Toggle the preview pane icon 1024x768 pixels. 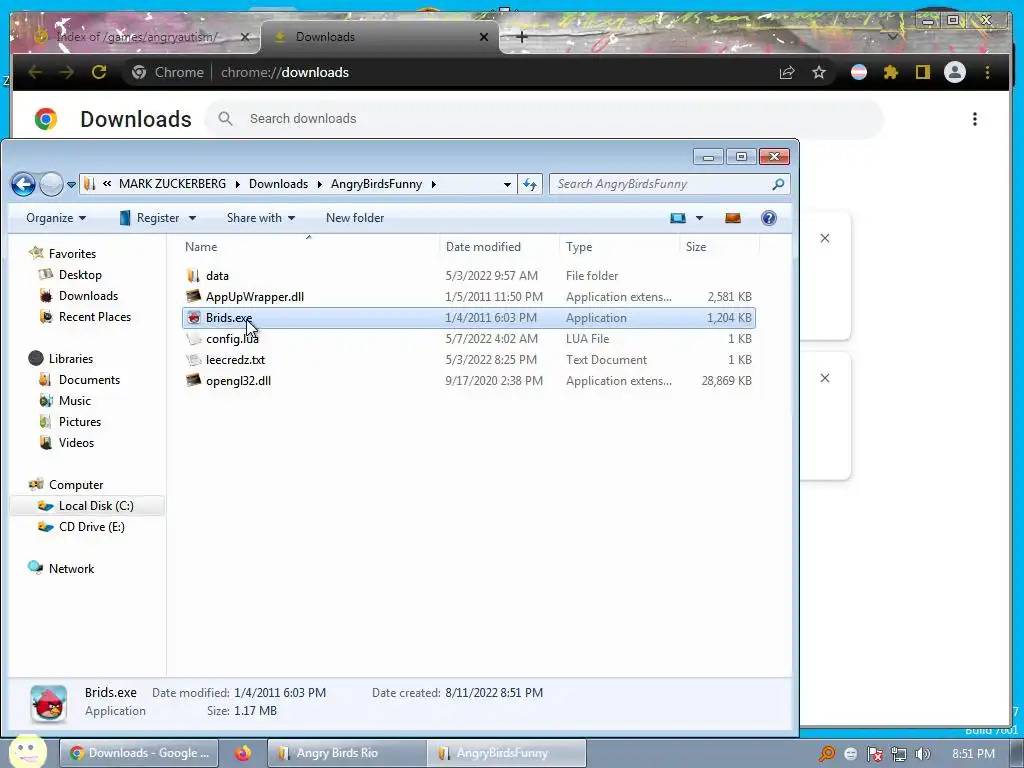[733, 218]
